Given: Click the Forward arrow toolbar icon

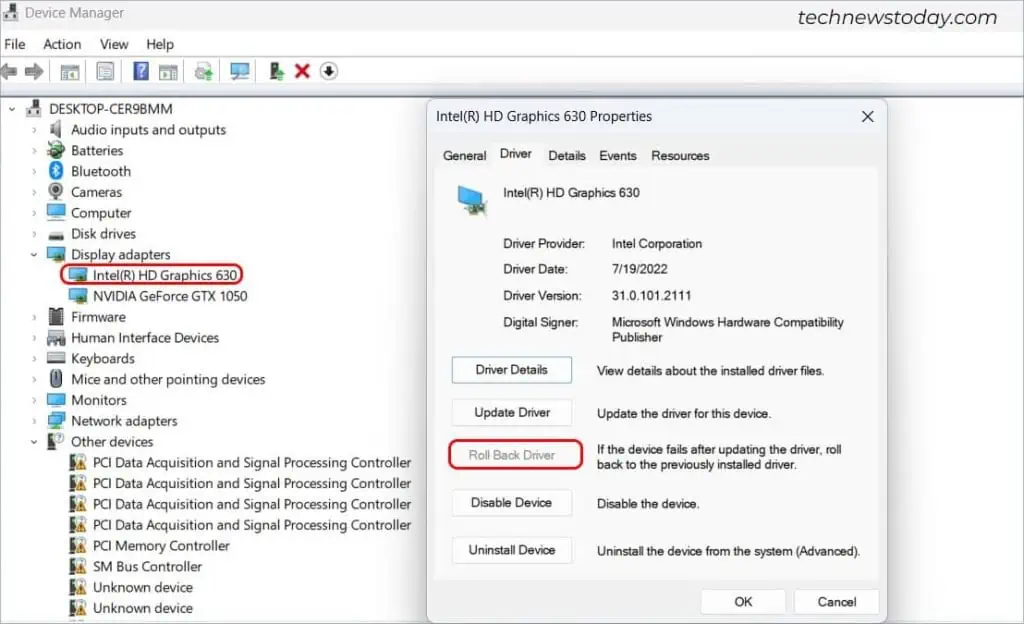Looking at the screenshot, I should pyautogui.click(x=34, y=71).
